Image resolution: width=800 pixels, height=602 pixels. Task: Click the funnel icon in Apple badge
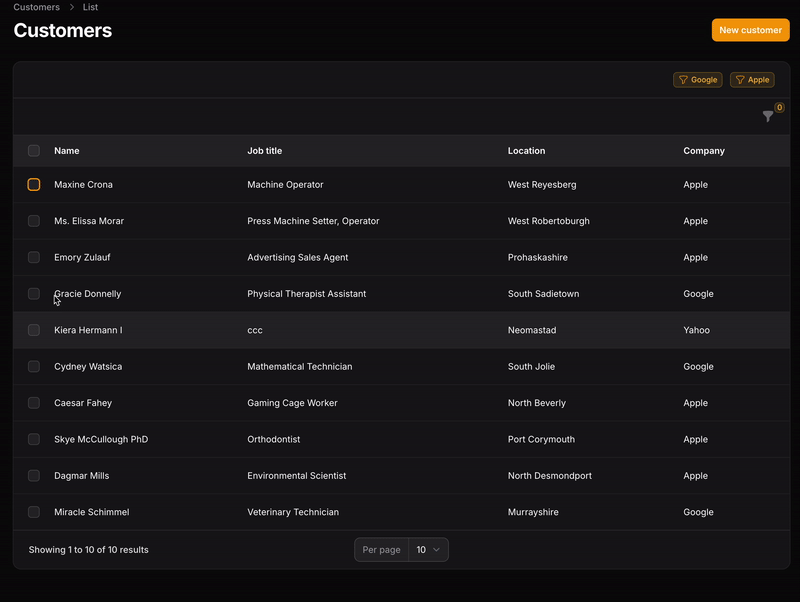click(x=740, y=80)
